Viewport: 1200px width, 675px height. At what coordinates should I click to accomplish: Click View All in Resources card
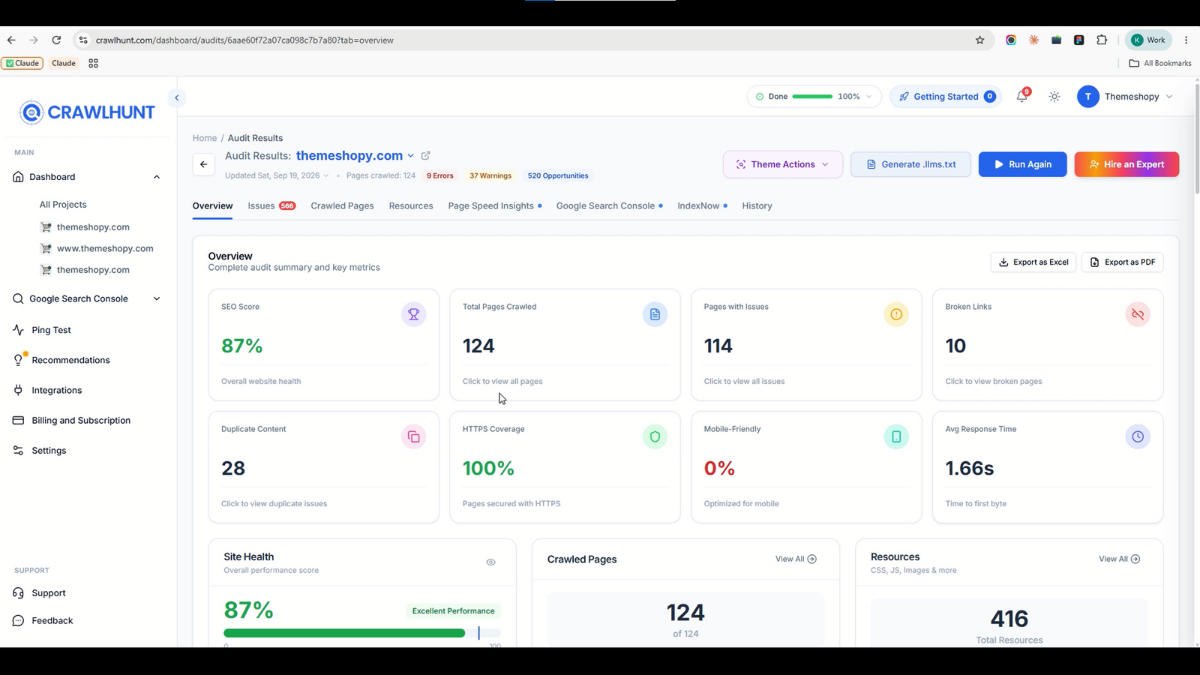[1119, 559]
